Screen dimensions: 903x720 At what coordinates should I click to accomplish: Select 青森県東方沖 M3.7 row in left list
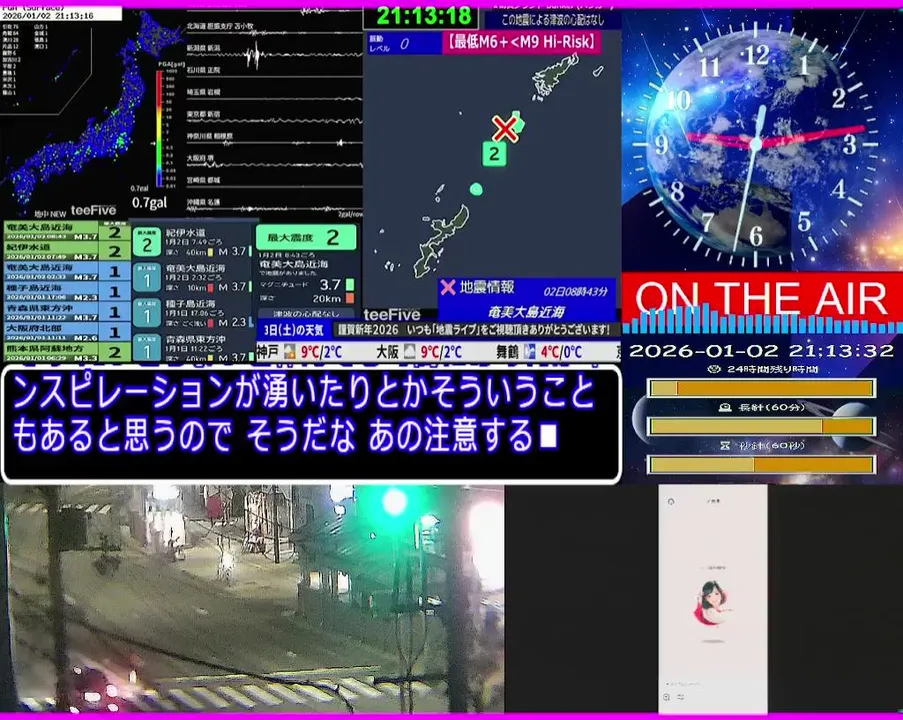(x=67, y=312)
